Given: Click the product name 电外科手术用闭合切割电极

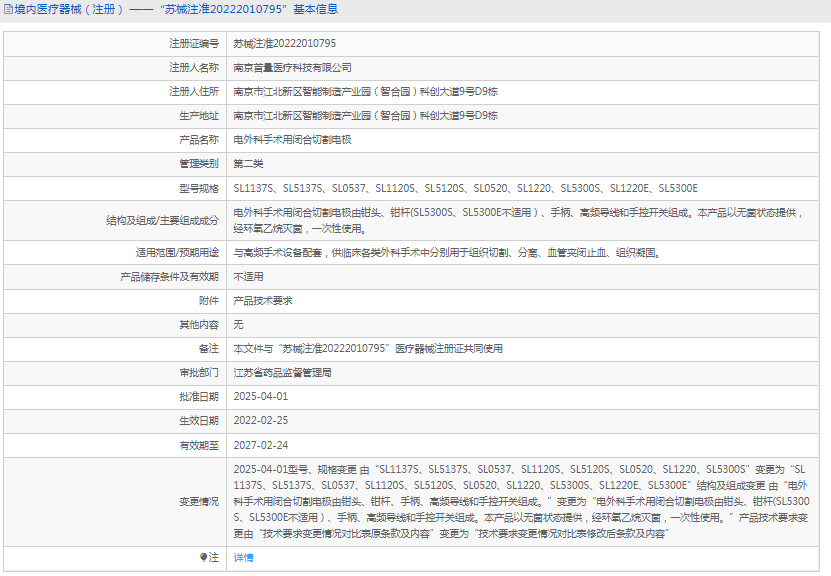Looking at the screenshot, I should [x=293, y=140].
